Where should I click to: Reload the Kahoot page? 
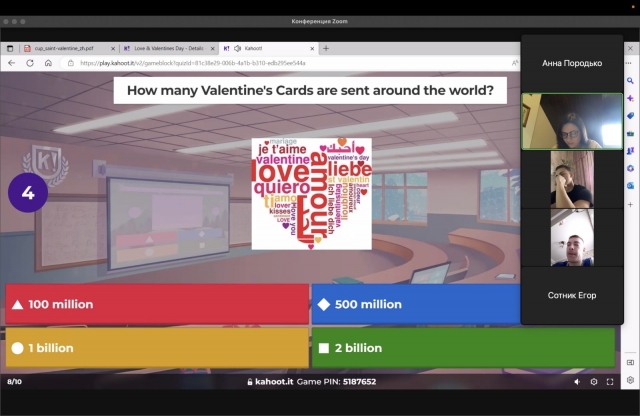(x=30, y=63)
